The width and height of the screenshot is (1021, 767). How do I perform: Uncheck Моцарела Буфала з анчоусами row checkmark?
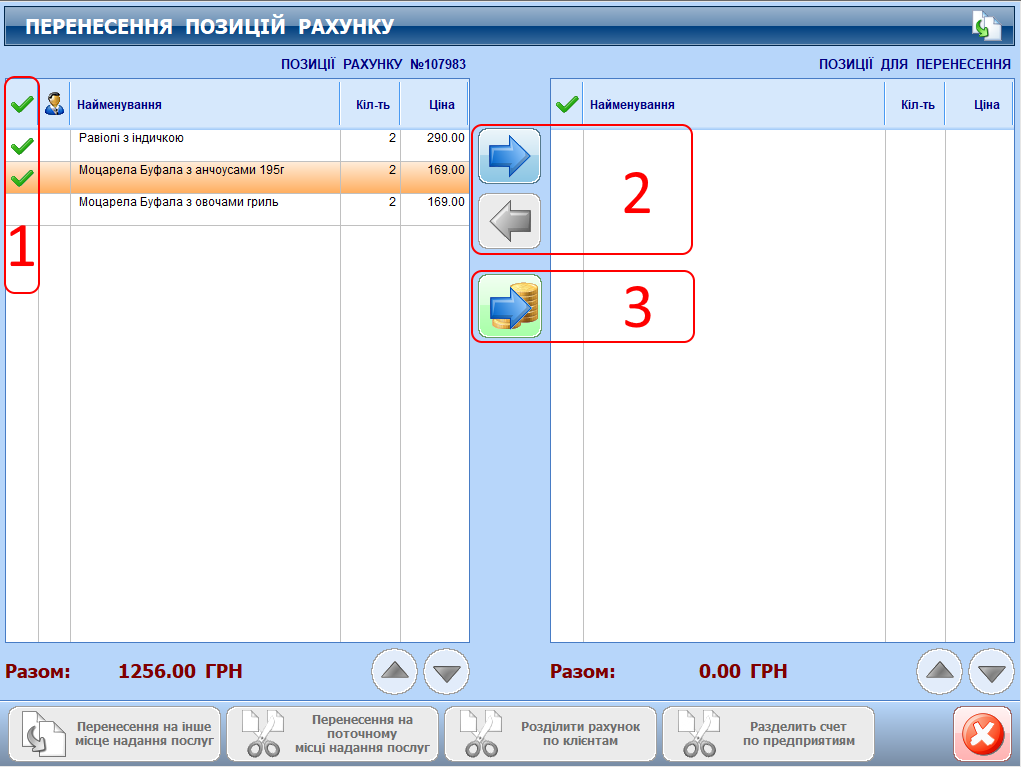(x=22, y=178)
